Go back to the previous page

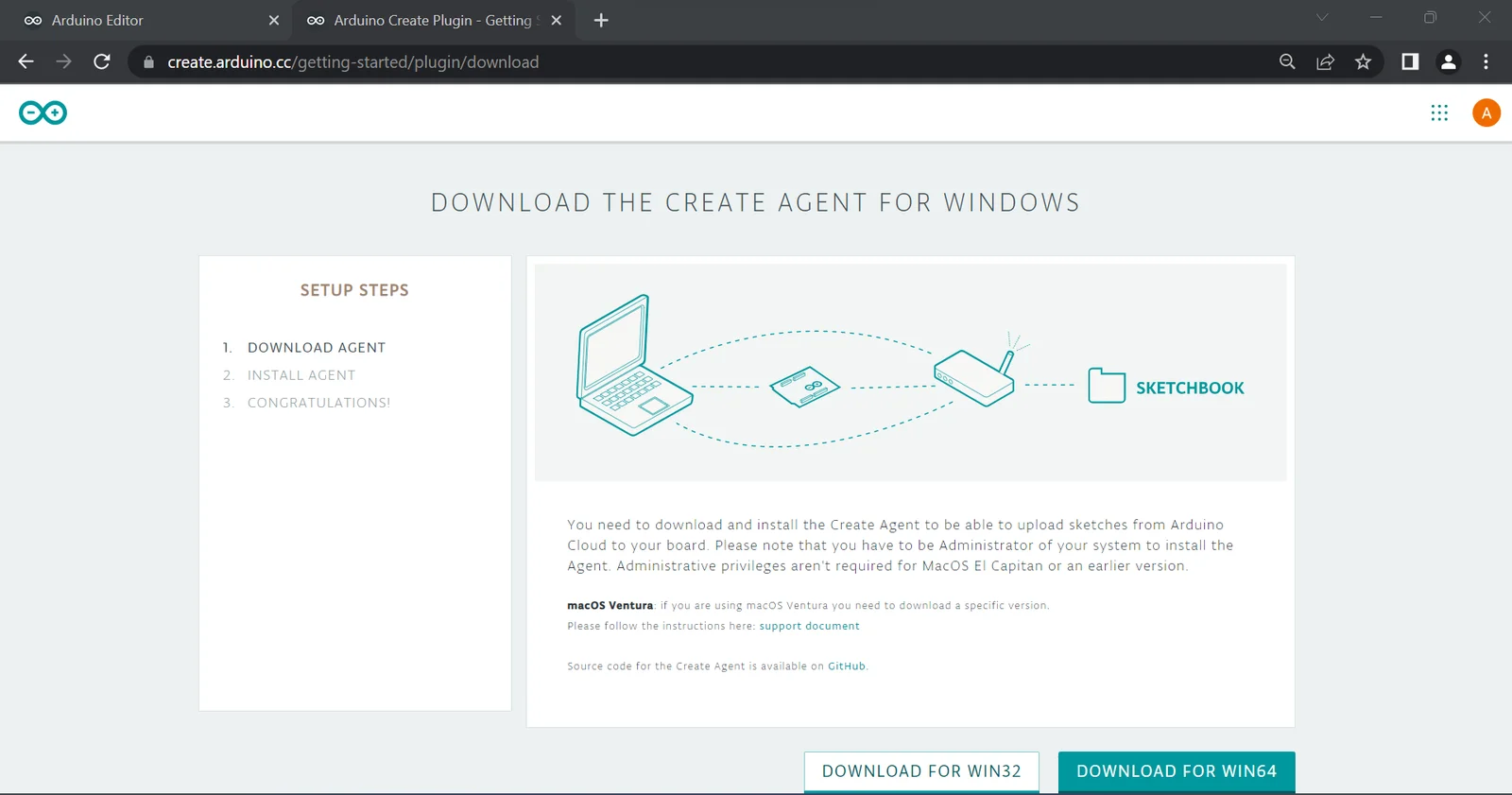pyautogui.click(x=26, y=62)
